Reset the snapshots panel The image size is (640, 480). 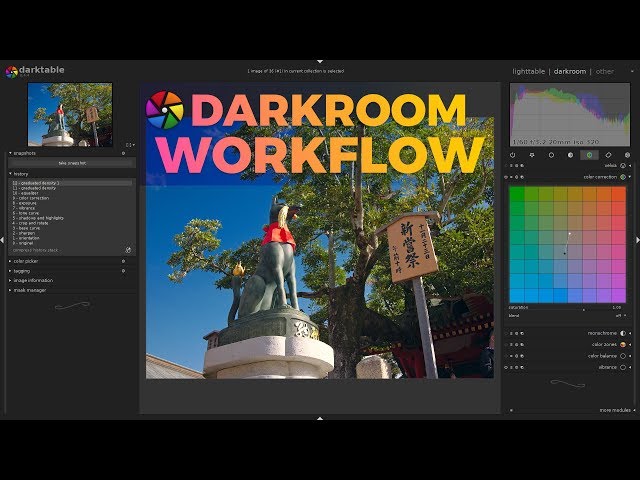pos(123,153)
